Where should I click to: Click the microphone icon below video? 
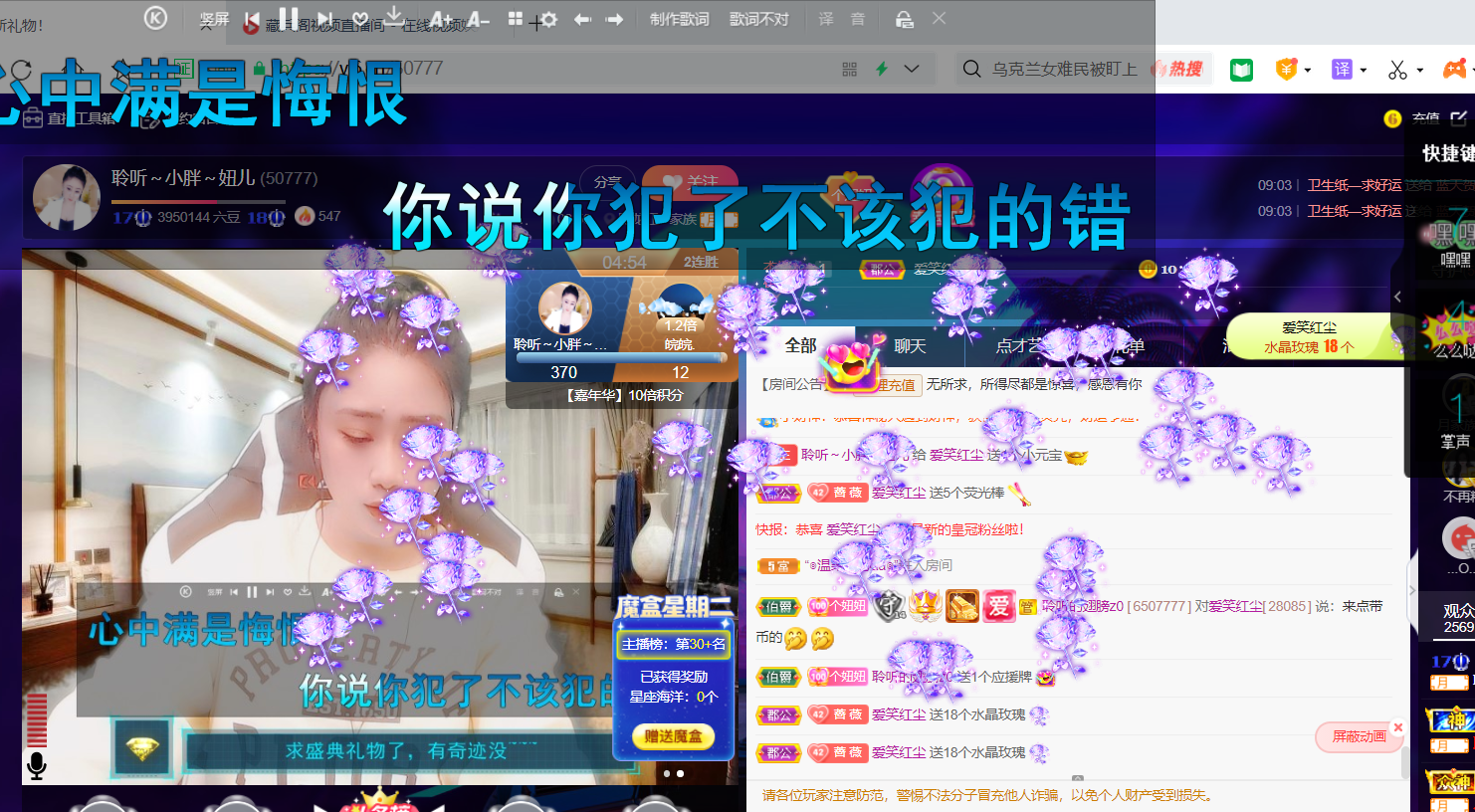click(37, 765)
